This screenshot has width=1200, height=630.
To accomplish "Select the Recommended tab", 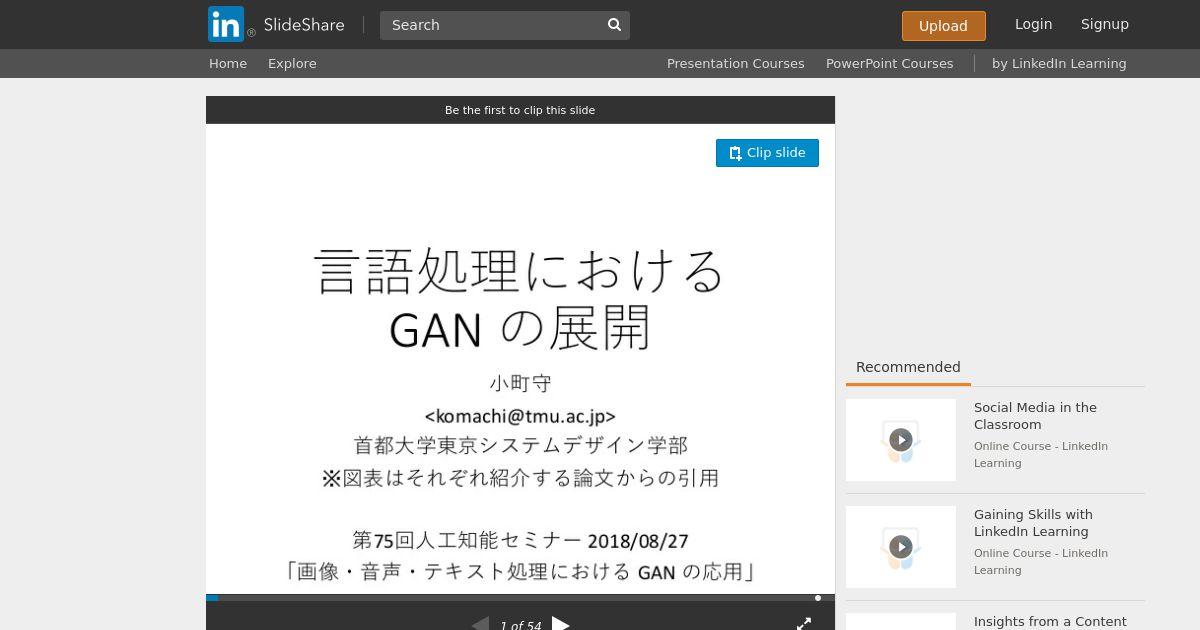I will point(908,367).
